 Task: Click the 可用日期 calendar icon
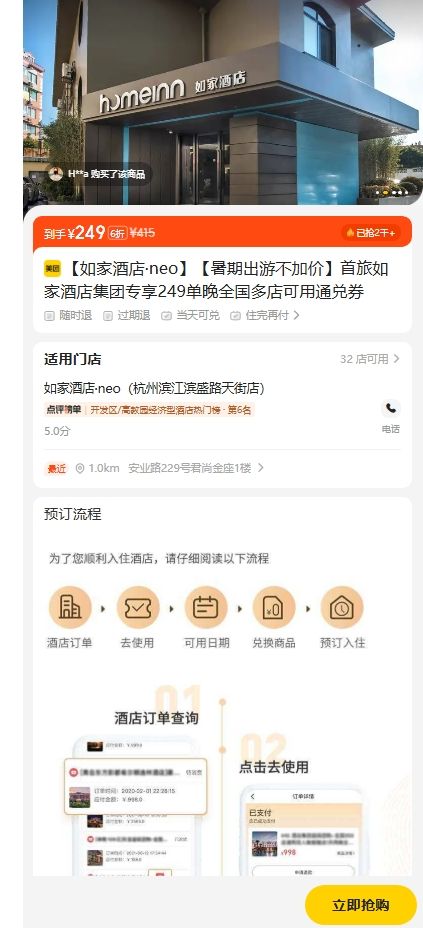click(x=206, y=607)
